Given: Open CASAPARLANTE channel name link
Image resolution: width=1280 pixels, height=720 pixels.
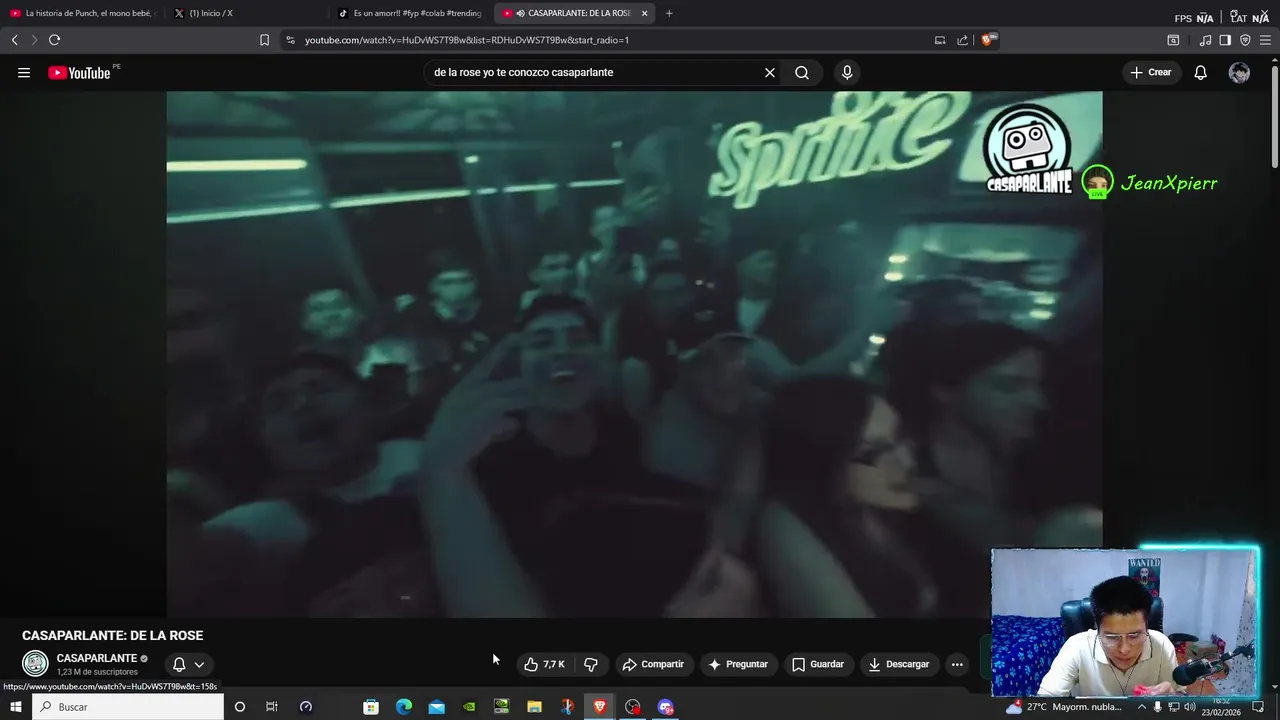Looking at the screenshot, I should coord(97,658).
